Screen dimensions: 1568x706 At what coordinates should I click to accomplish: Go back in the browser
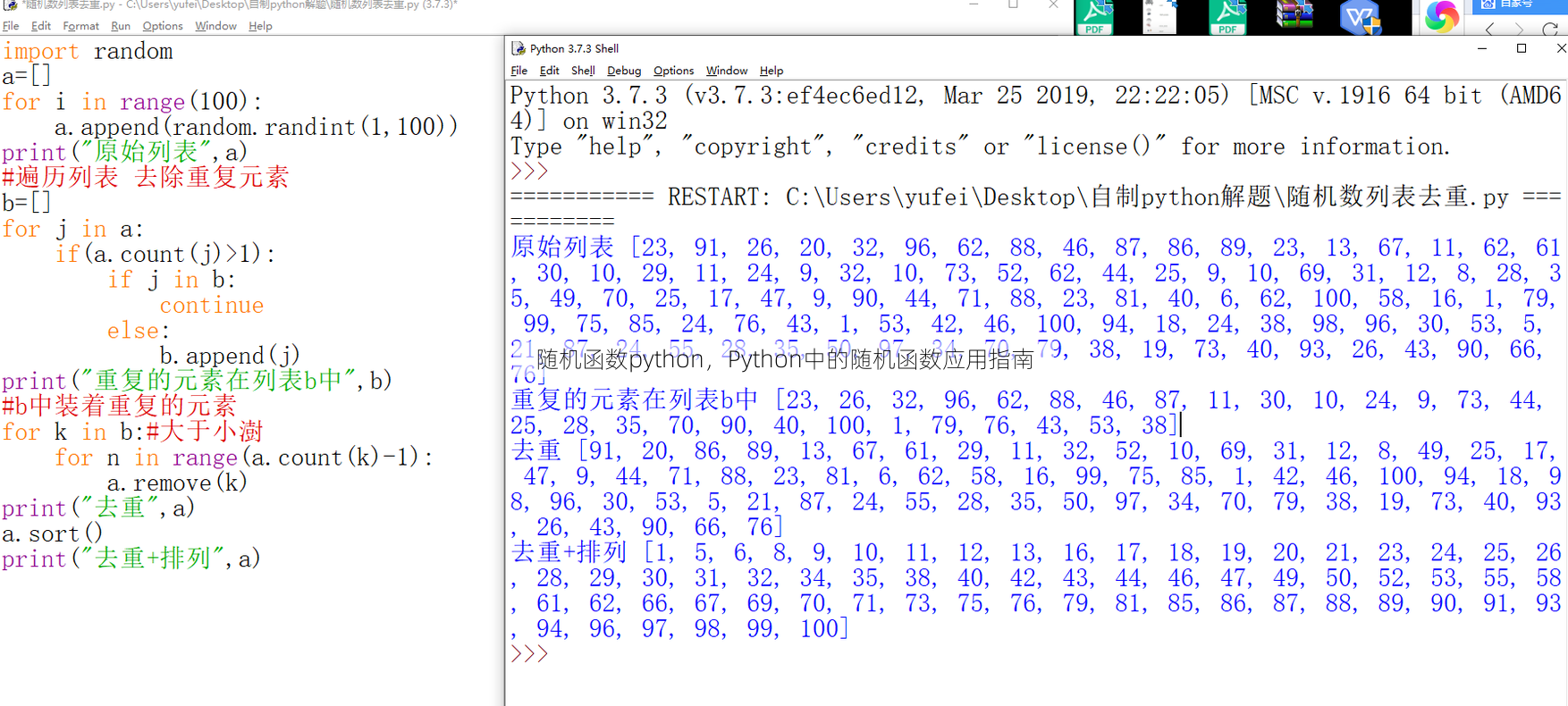[x=1489, y=29]
